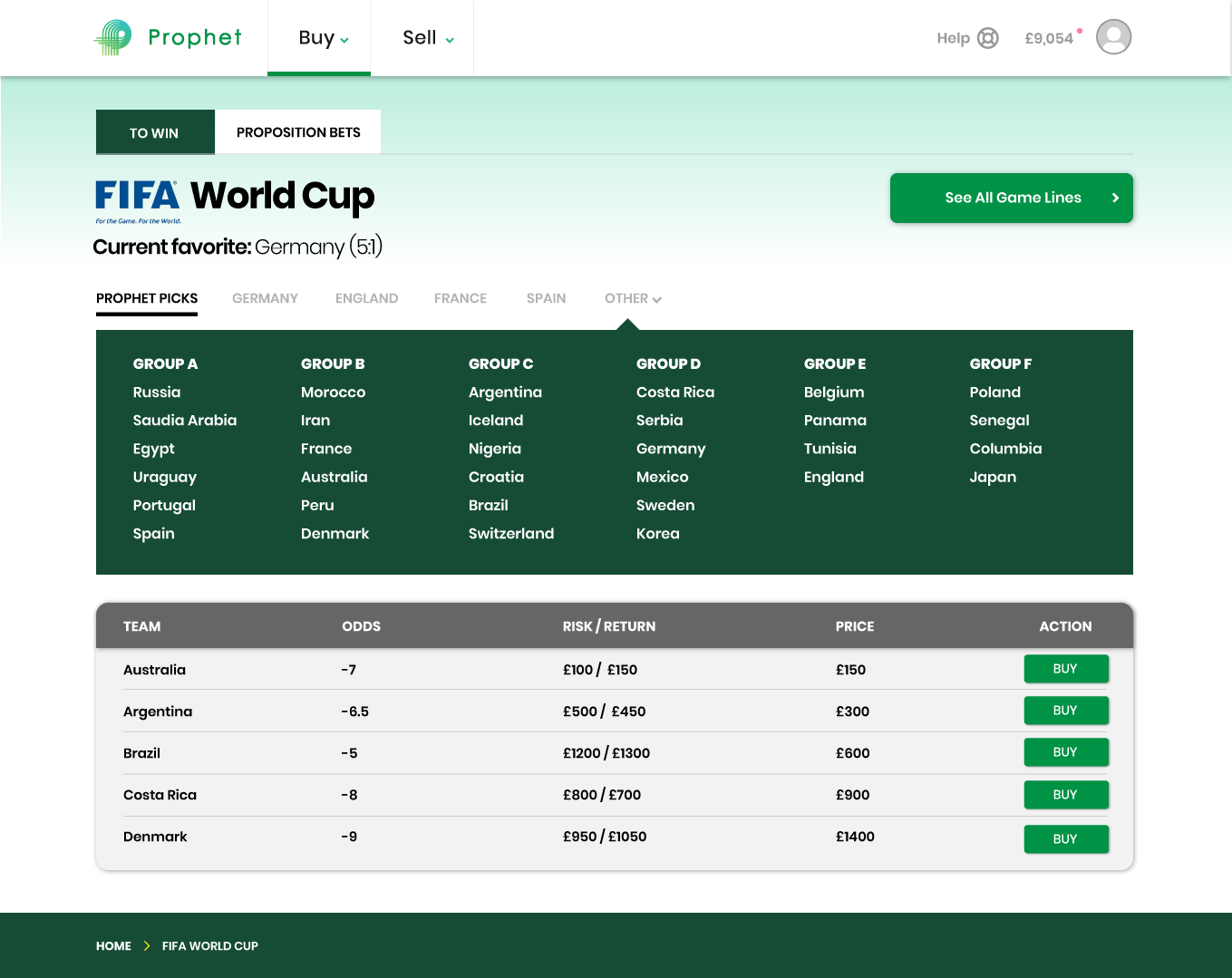Buy the Australia bet
The width and height of the screenshot is (1232, 978).
1066,669
